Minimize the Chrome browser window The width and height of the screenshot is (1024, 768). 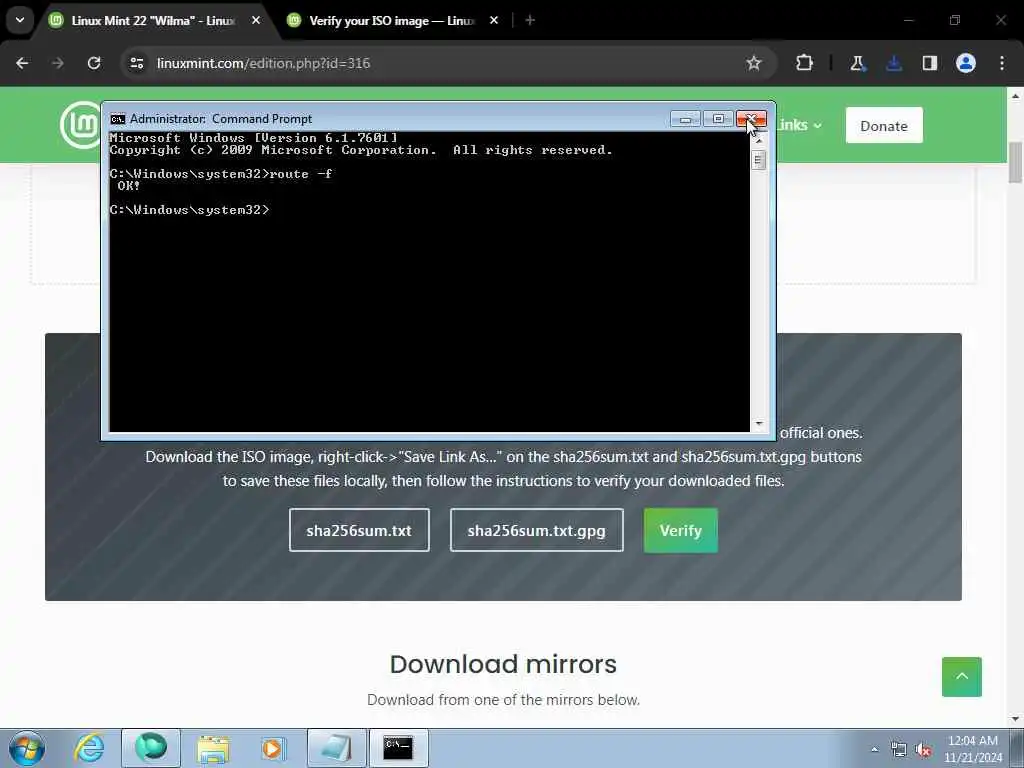pyautogui.click(x=908, y=20)
